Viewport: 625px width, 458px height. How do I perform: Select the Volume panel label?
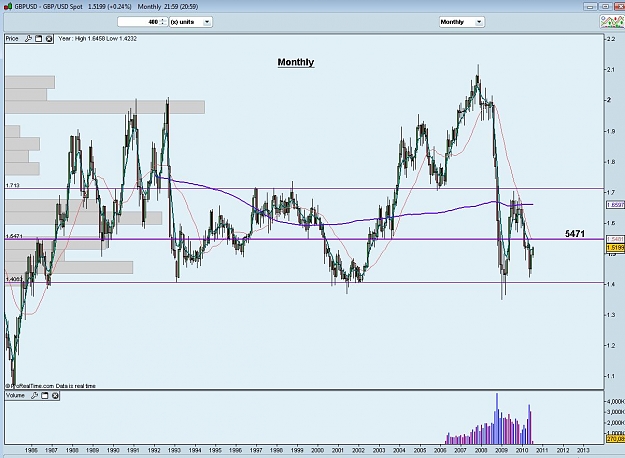coord(15,395)
